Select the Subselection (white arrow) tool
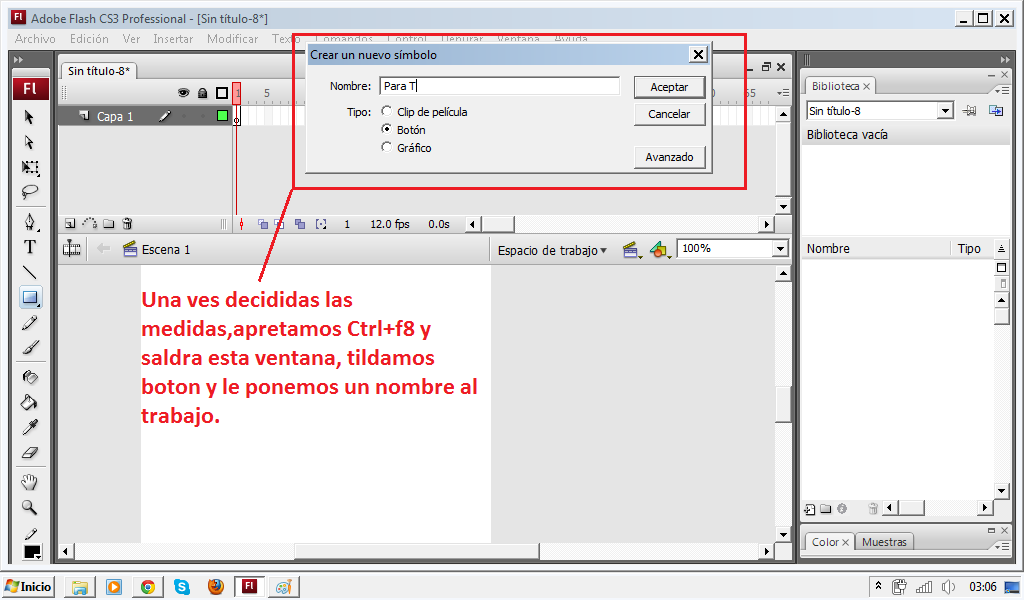1024x600 pixels. 29,142
